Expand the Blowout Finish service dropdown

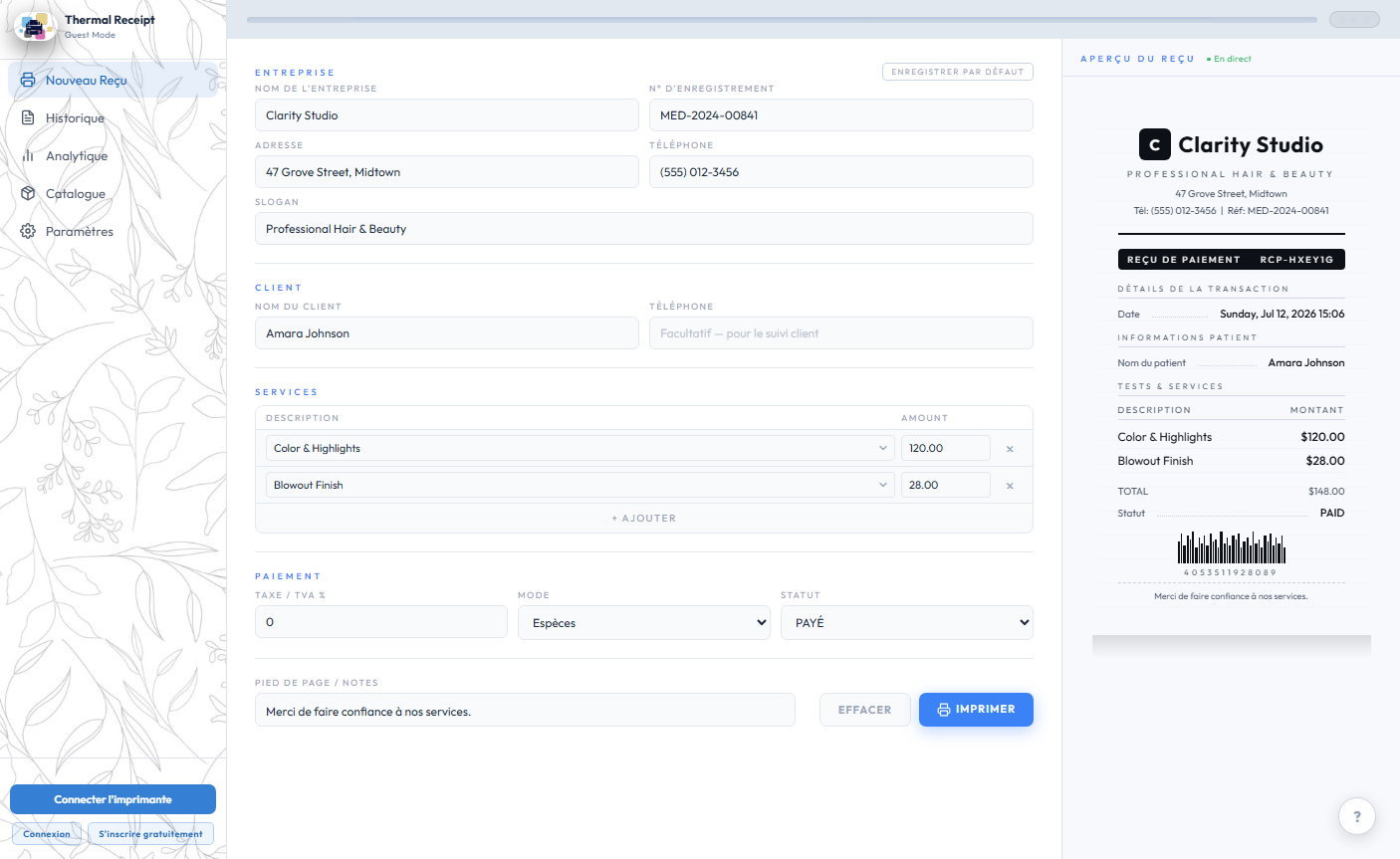[579, 485]
